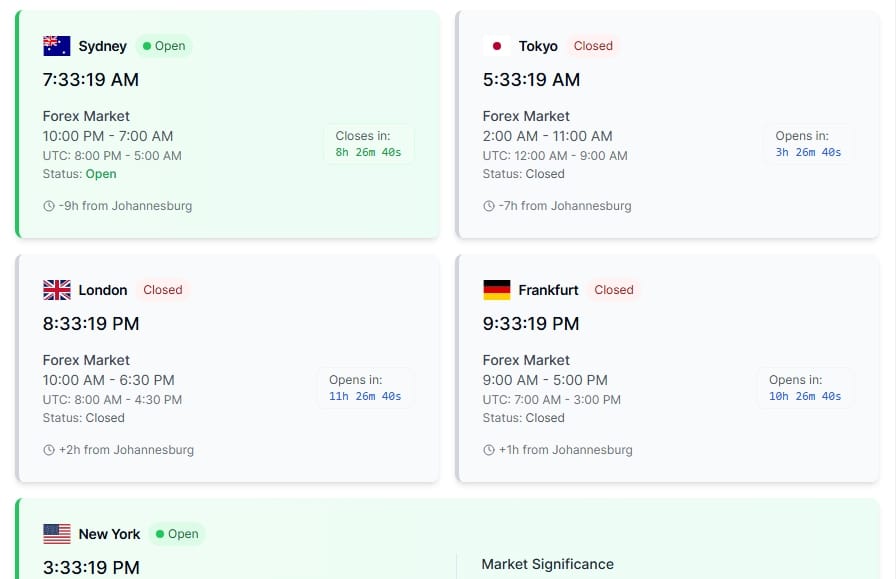
Task: Click Frankfurt's 'Opens in' countdown box
Action: (805, 388)
